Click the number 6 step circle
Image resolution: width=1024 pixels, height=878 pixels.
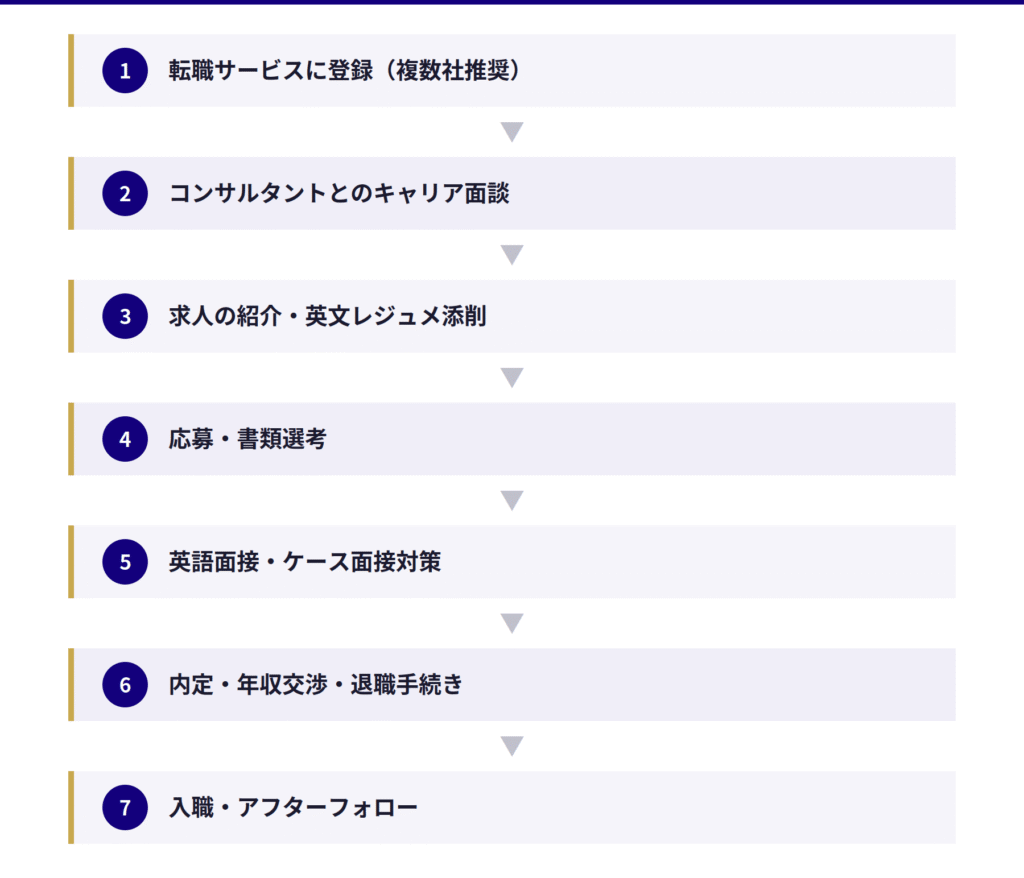coord(125,685)
